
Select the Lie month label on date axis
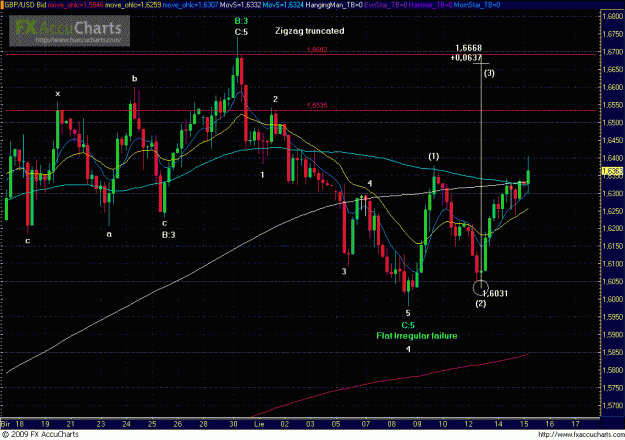click(x=259, y=424)
